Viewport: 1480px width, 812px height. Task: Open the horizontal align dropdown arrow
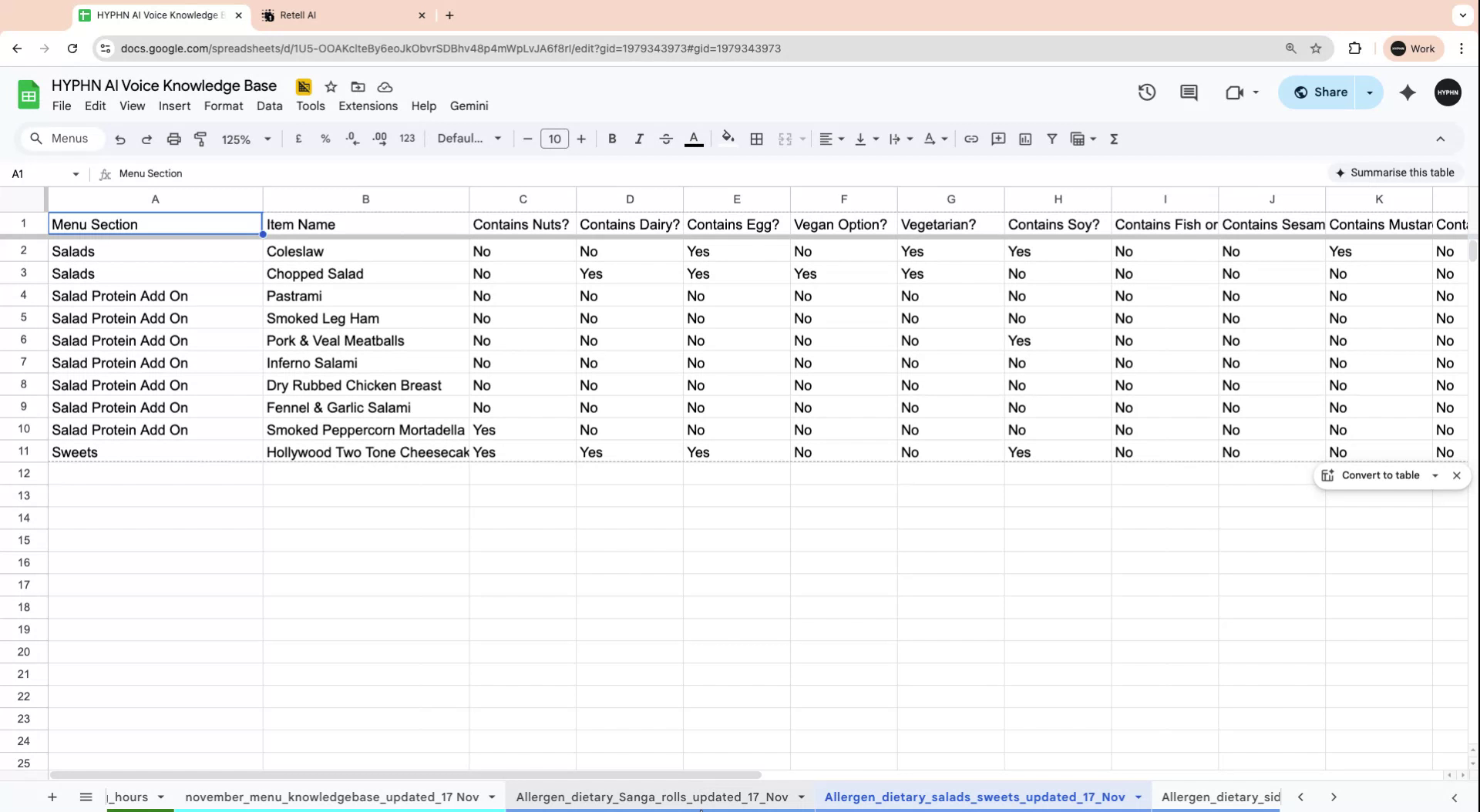(x=840, y=139)
